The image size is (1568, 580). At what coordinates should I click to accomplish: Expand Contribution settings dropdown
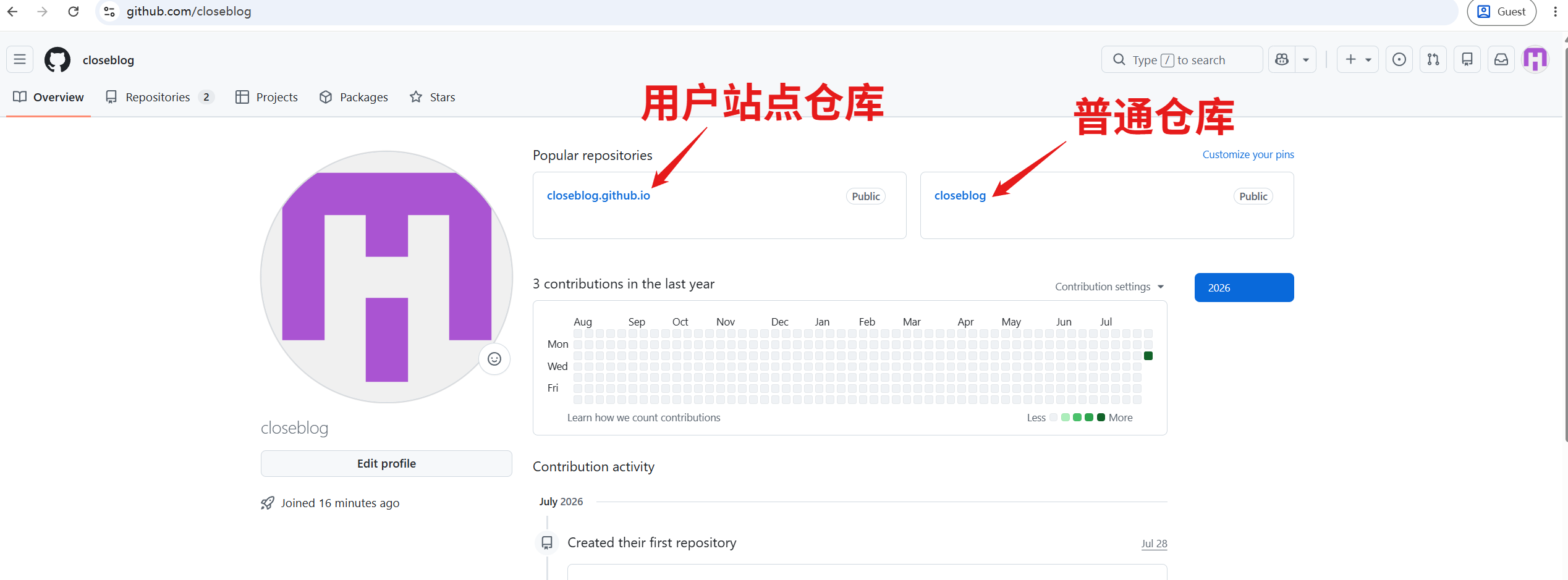tap(1109, 287)
